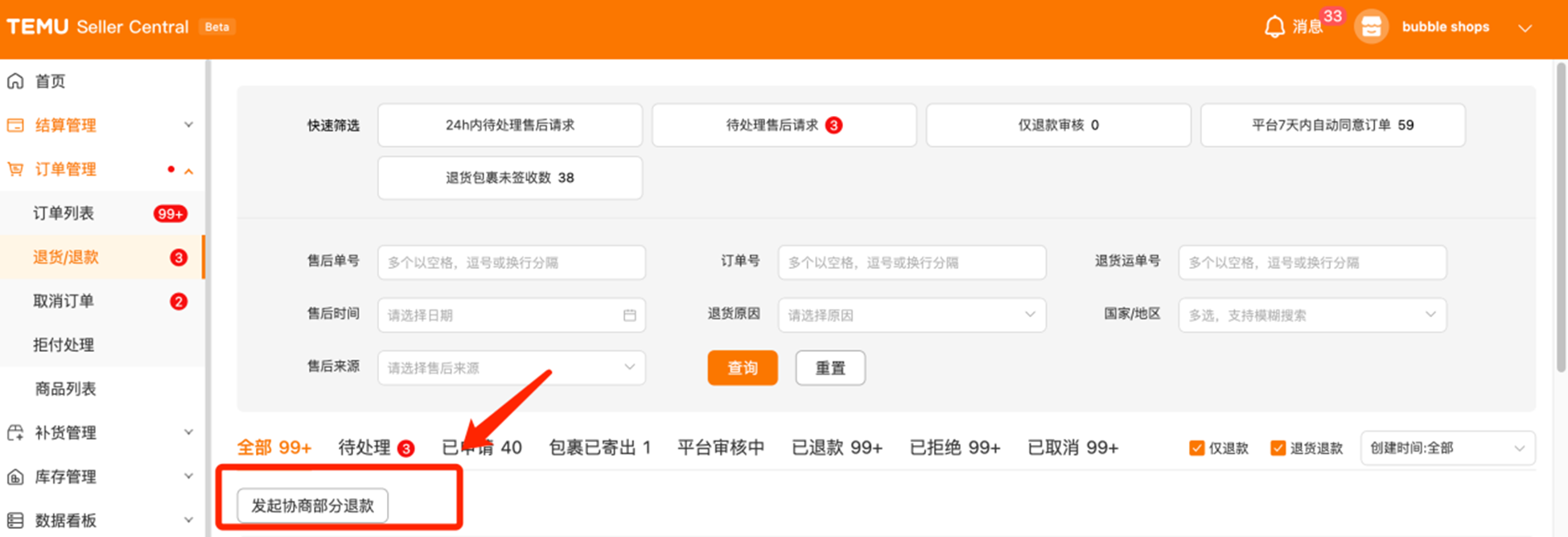Click the 补货管理 sidebar icon
This screenshot has width=1568, height=537.
[x=15, y=433]
